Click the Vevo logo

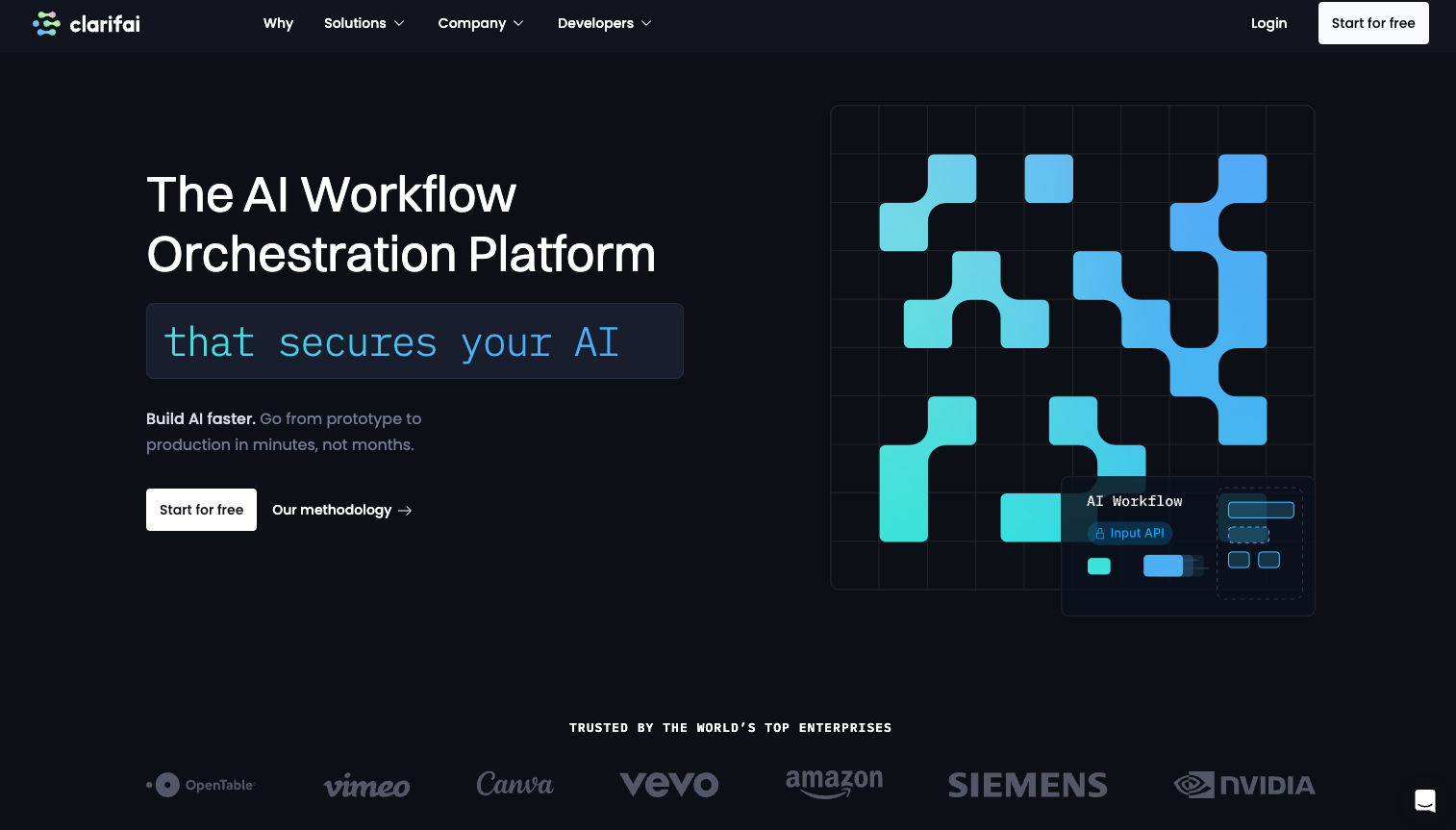pyautogui.click(x=669, y=785)
